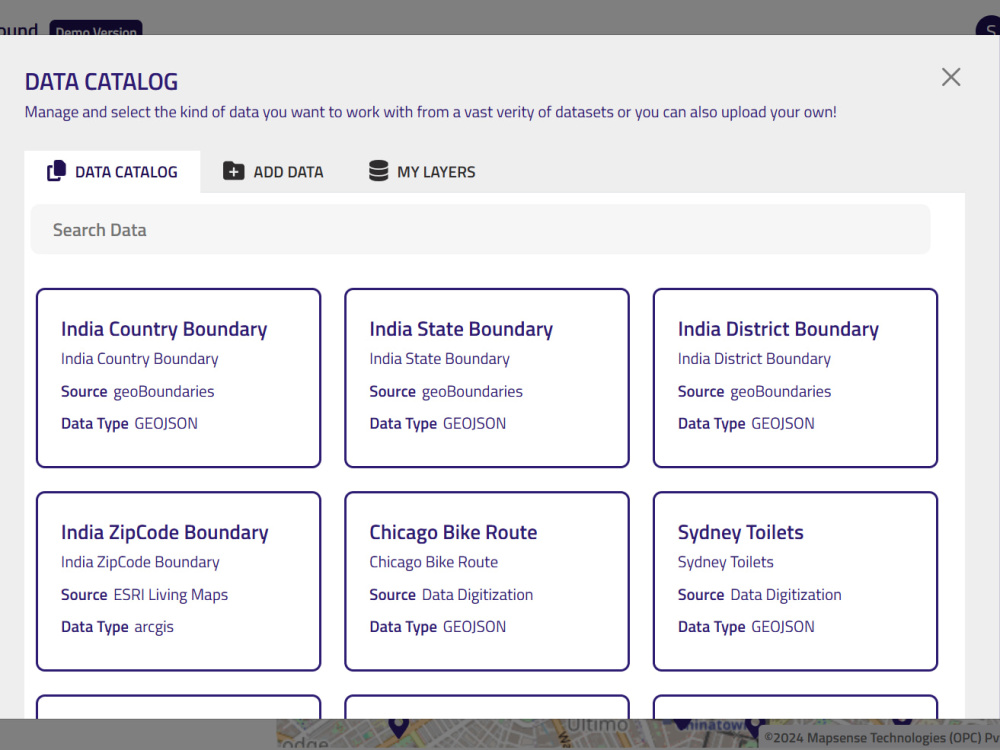This screenshot has width=1000, height=750.
Task: Click GEOJSON data type on India Country card
Action: pyautogui.click(x=166, y=423)
